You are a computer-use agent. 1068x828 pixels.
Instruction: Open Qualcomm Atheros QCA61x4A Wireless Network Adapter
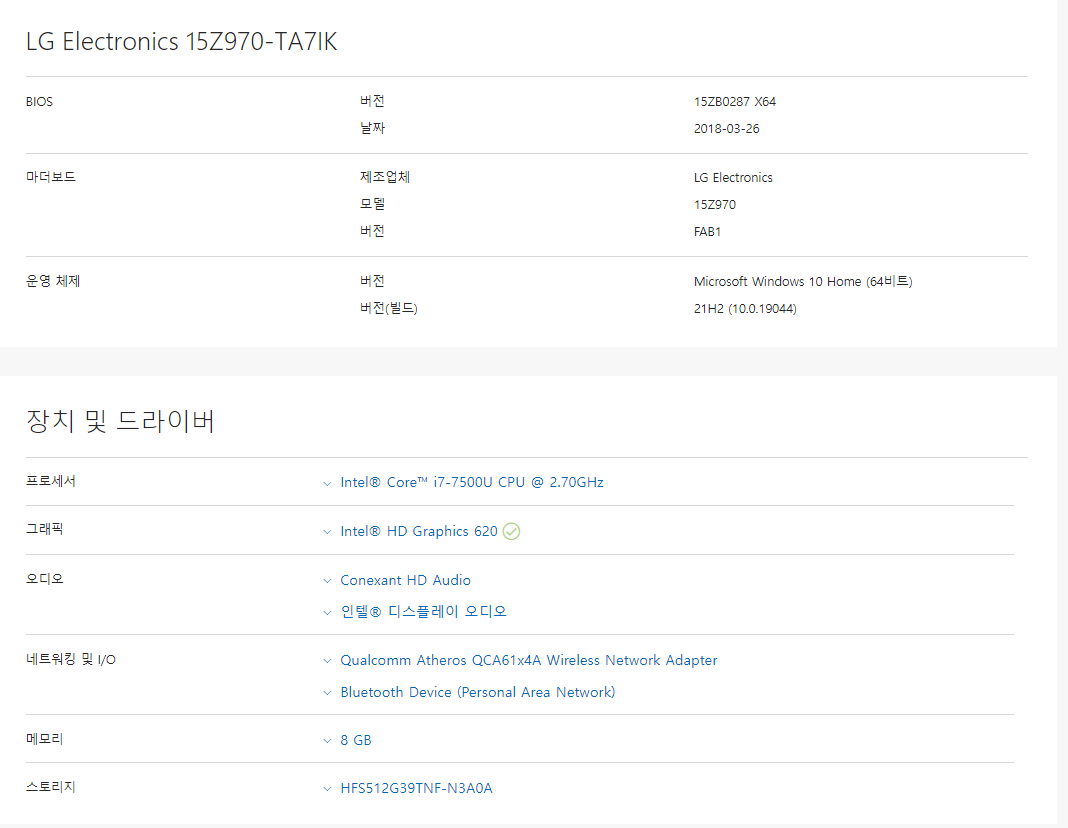coord(528,660)
